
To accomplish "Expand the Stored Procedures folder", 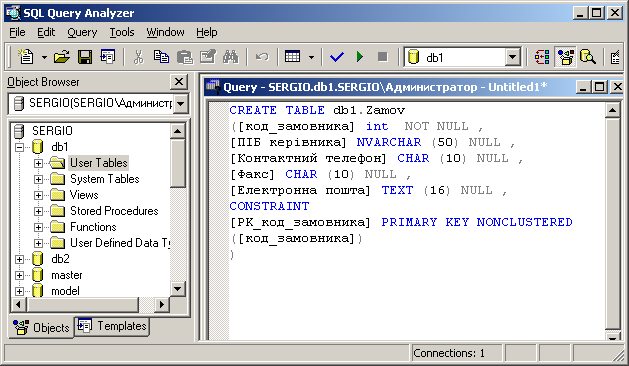I will [x=38, y=211].
